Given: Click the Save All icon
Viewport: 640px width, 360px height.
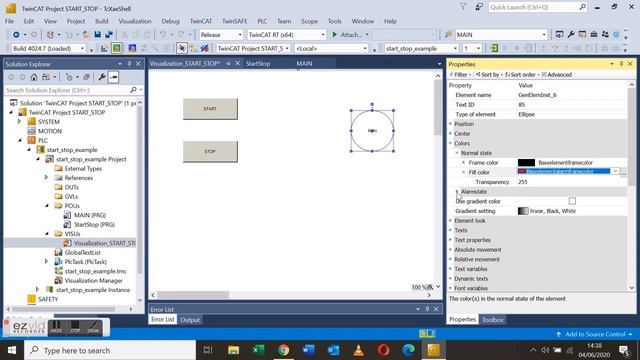Looking at the screenshot, I should click(109, 35).
